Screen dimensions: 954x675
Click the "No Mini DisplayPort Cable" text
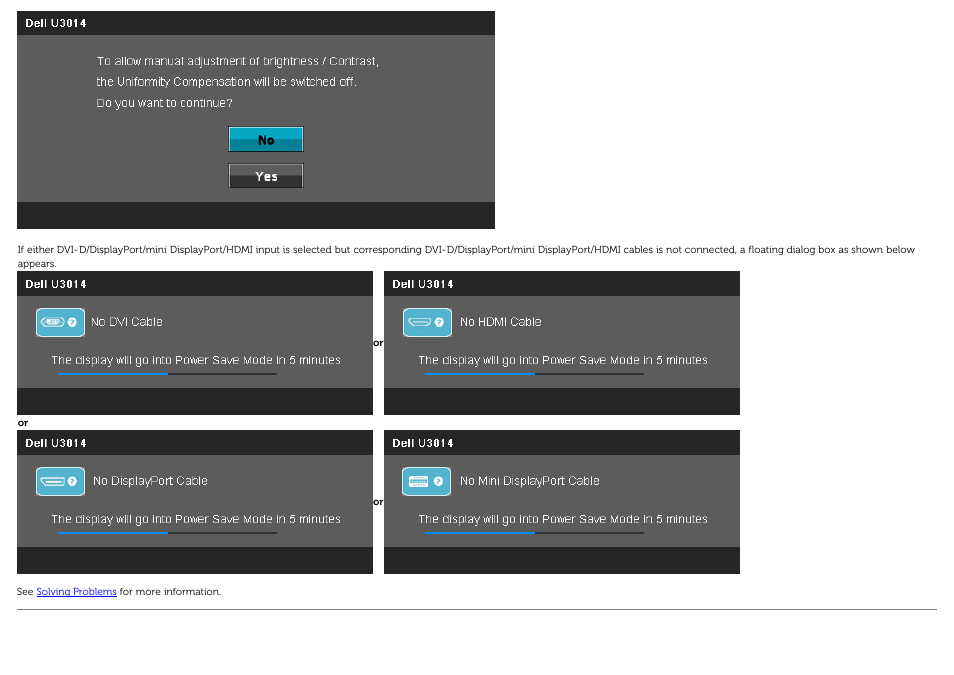pyautogui.click(x=530, y=481)
